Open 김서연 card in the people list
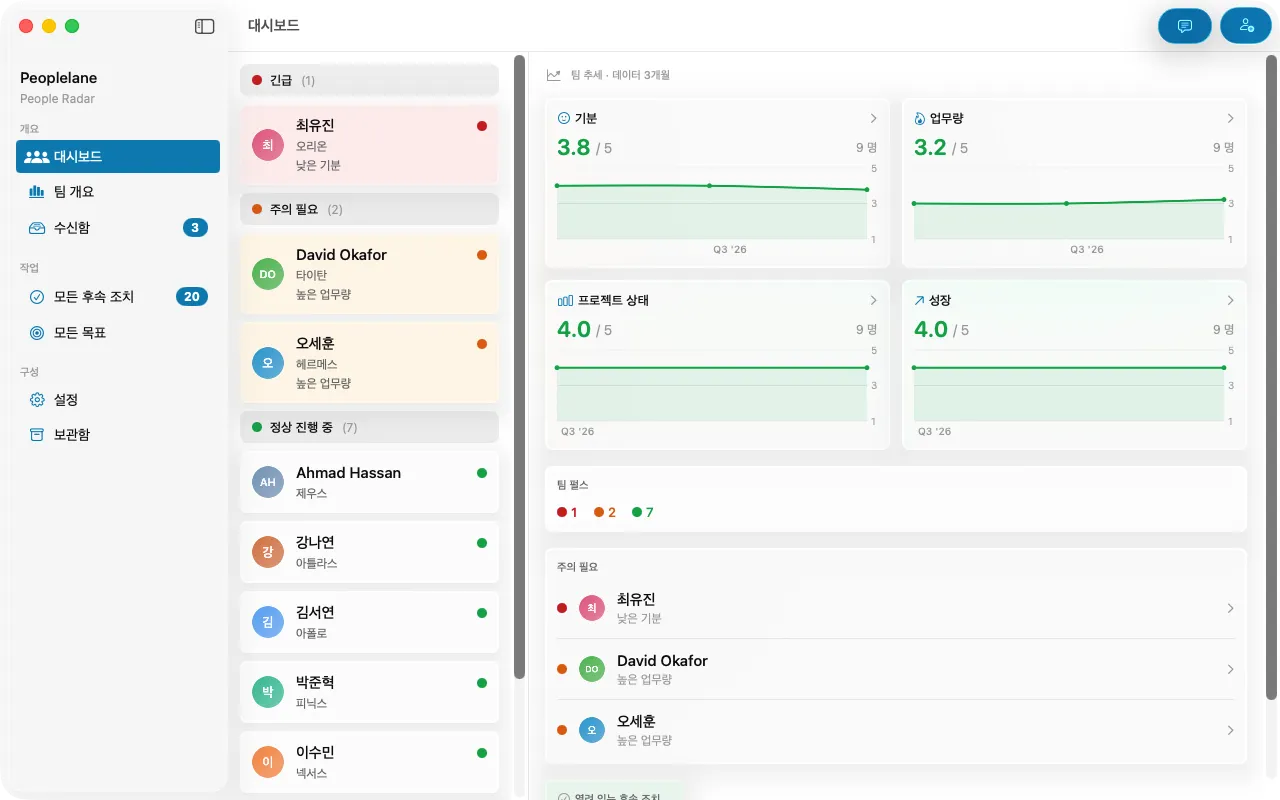The width and height of the screenshot is (1280, 800). pos(369,622)
